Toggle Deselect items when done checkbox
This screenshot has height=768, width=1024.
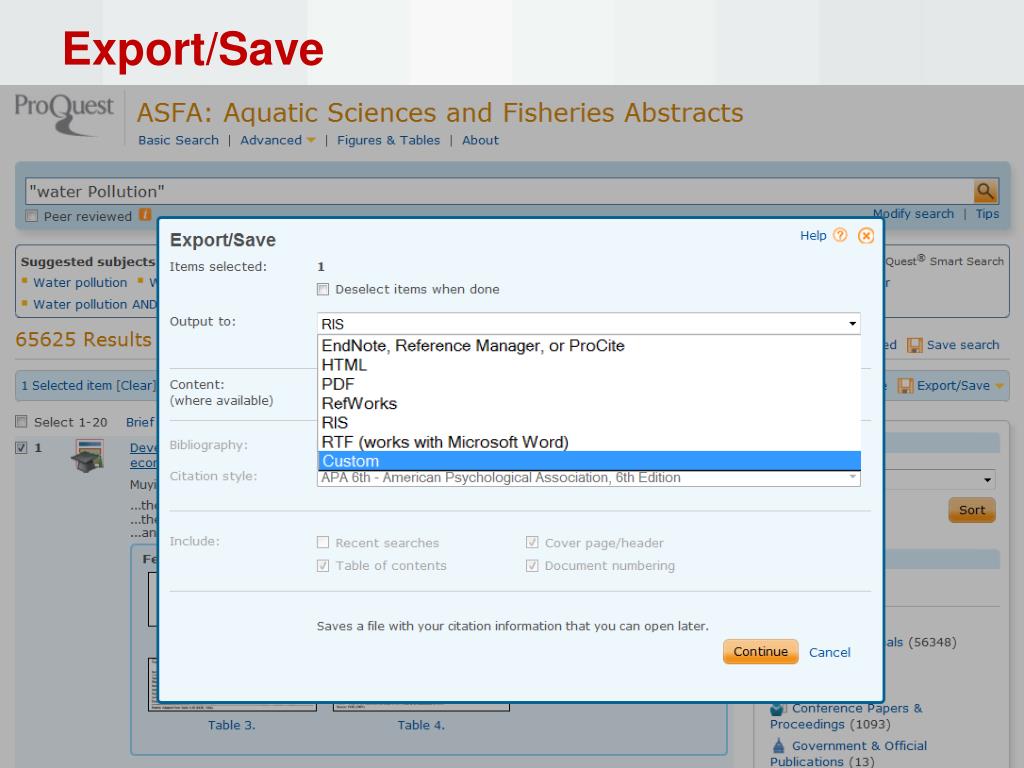pos(323,289)
